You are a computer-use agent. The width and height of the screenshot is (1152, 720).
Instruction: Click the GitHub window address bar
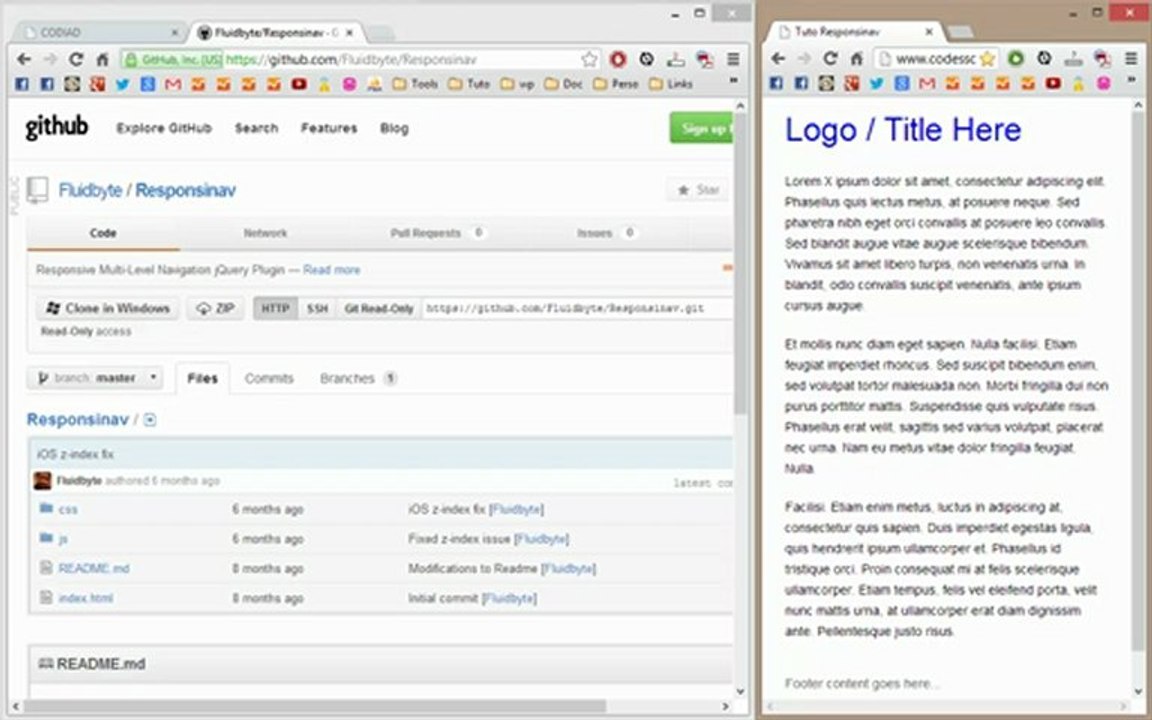pos(361,60)
